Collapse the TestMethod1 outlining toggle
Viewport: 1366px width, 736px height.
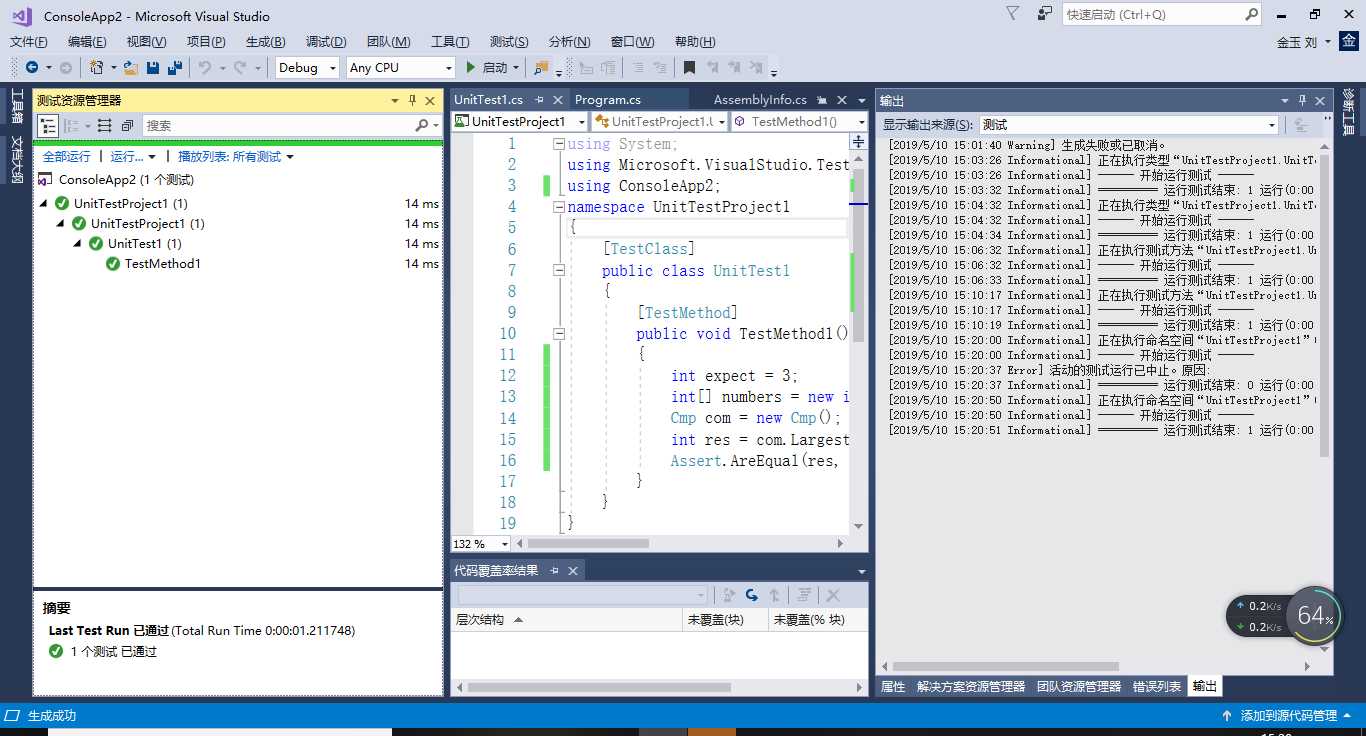click(x=559, y=333)
